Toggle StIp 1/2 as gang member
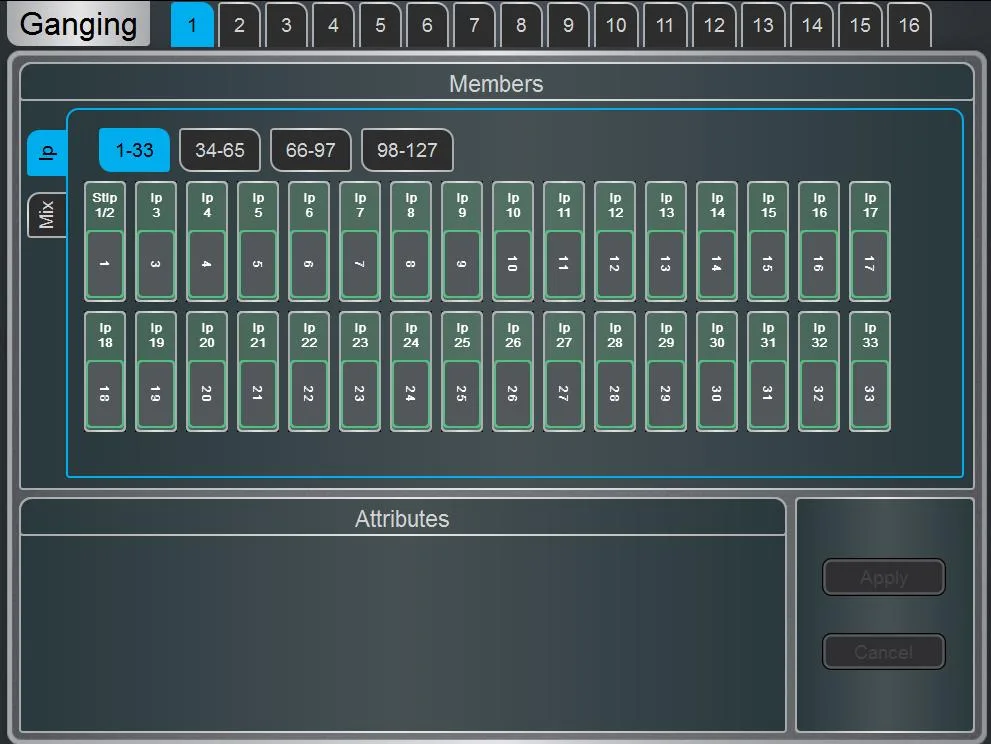Image resolution: width=991 pixels, height=744 pixels. (x=105, y=241)
